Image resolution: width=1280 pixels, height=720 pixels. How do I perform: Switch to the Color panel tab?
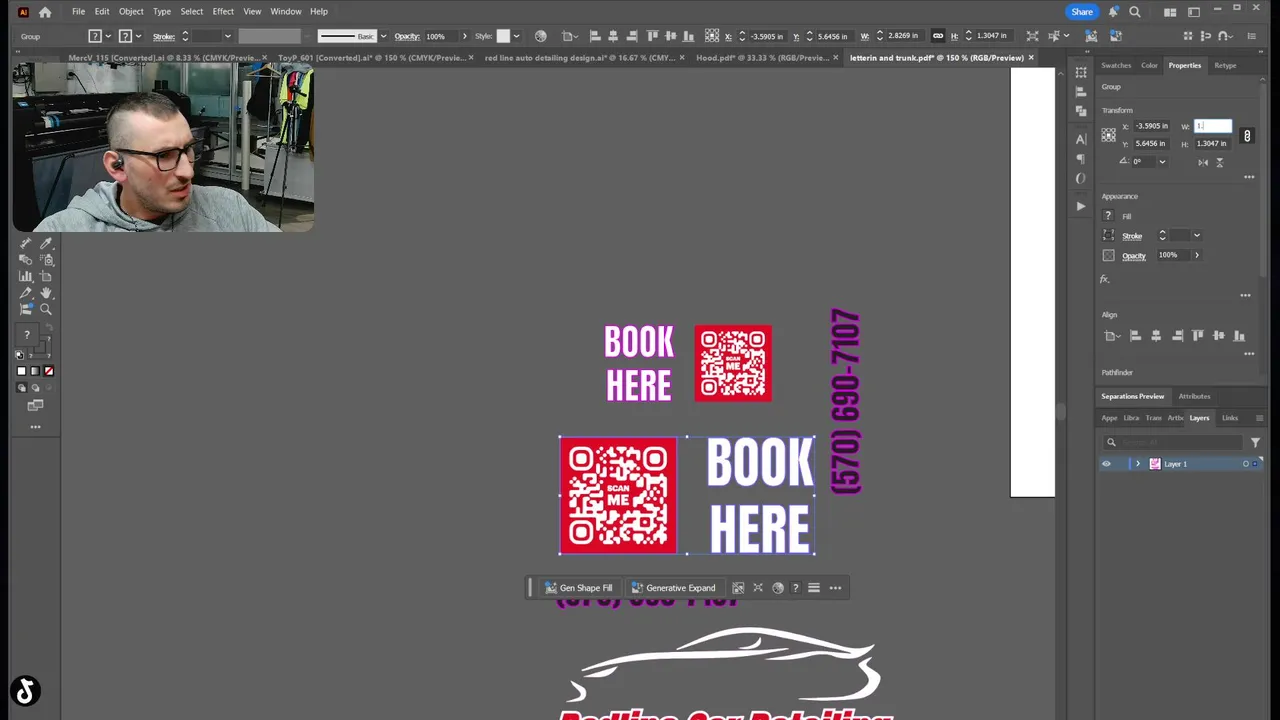(x=1149, y=66)
